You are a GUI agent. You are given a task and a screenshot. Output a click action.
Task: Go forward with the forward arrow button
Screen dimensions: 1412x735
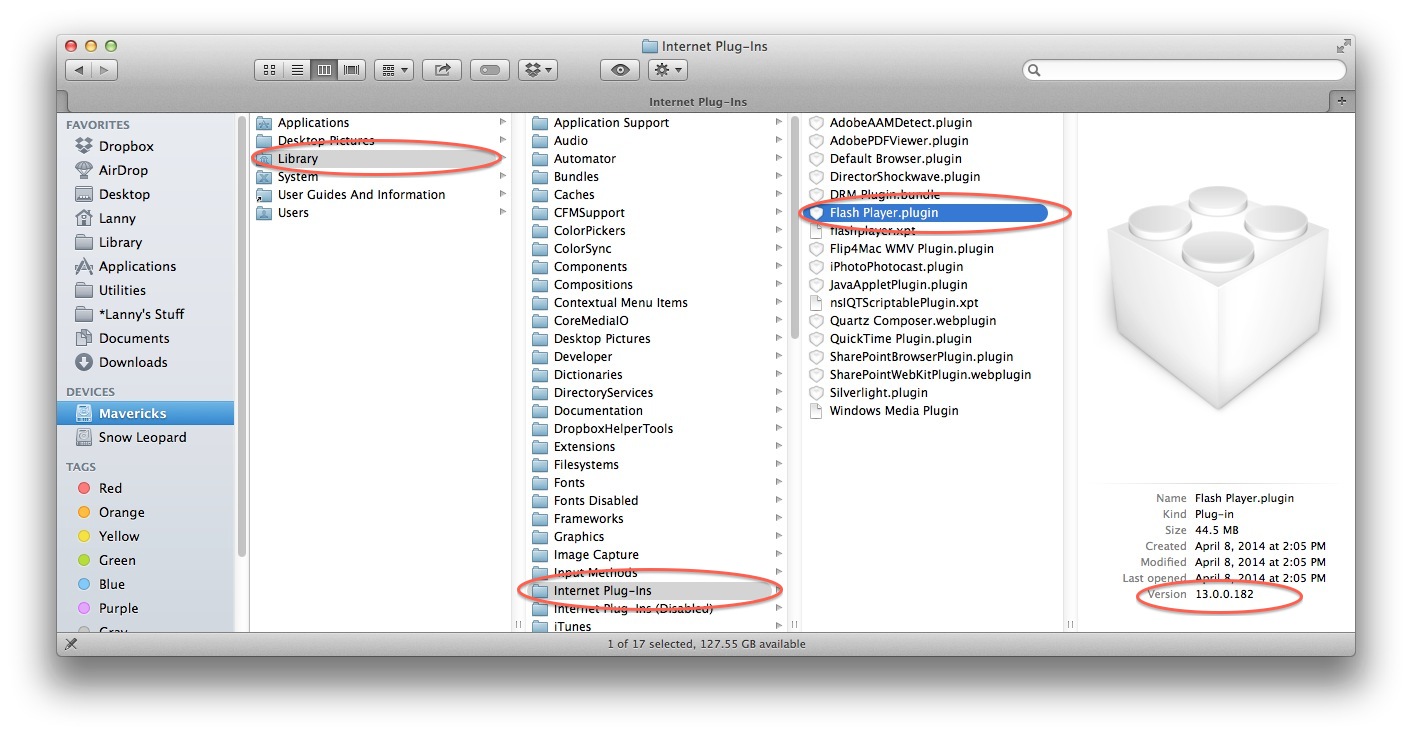pos(105,70)
